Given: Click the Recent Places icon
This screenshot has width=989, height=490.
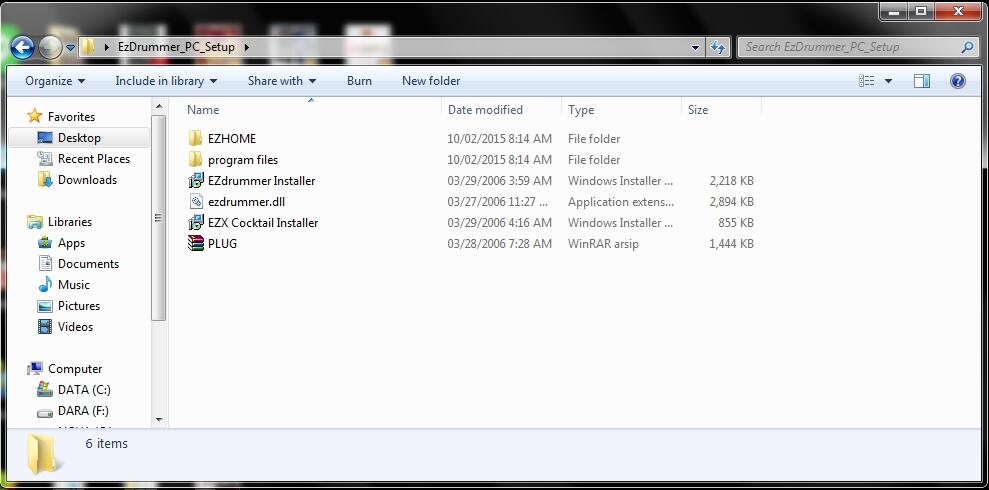Looking at the screenshot, I should [x=45, y=159].
